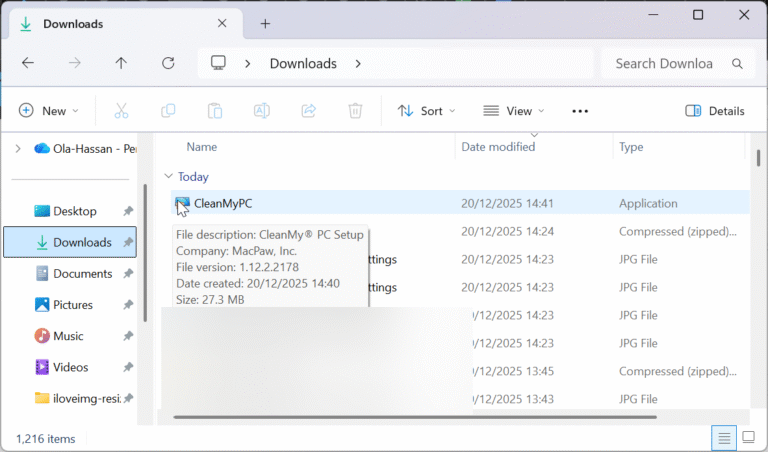The height and width of the screenshot is (452, 768).
Task: Click the horizontal scrollbar in file list
Action: point(415,417)
